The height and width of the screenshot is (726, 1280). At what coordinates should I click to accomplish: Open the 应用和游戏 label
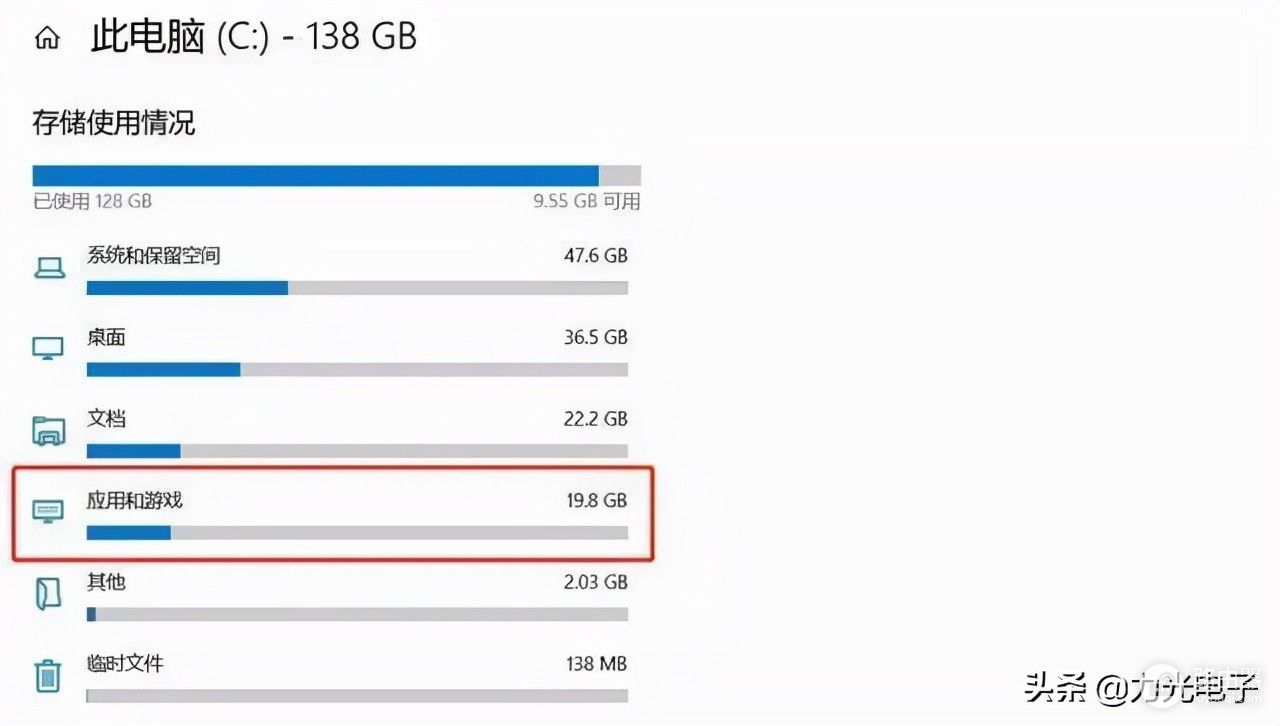click(x=134, y=500)
